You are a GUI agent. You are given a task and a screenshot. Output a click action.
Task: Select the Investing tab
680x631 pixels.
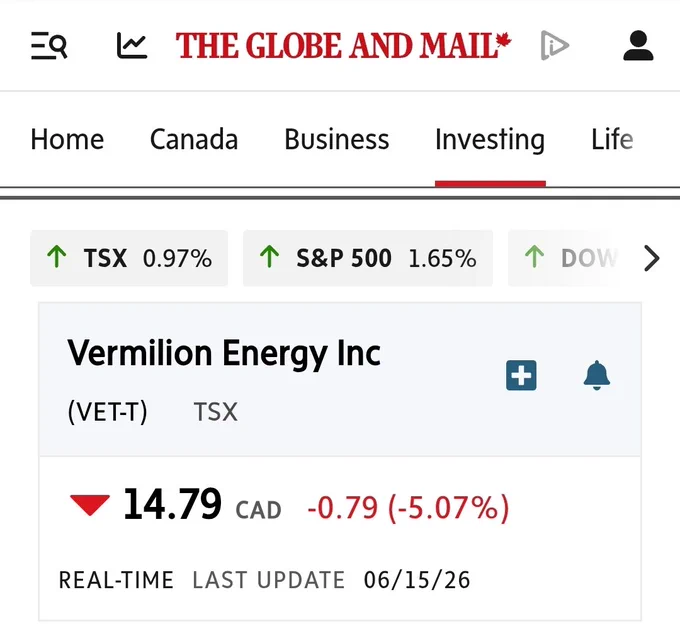[490, 140]
